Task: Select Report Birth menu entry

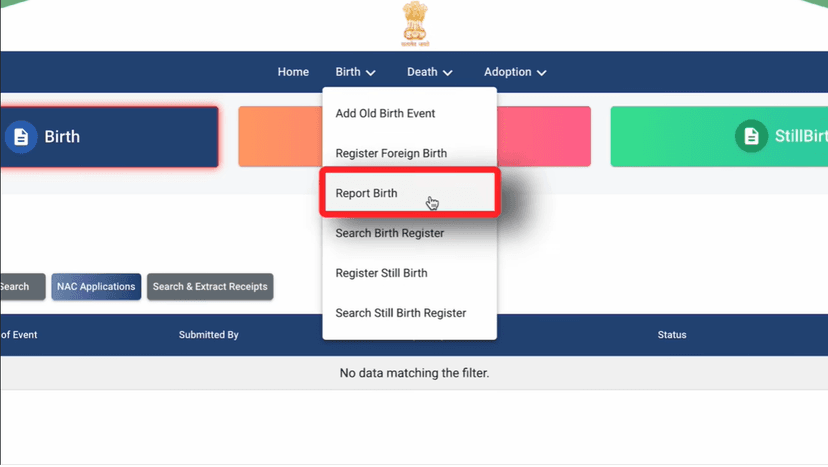Action: tap(367, 194)
